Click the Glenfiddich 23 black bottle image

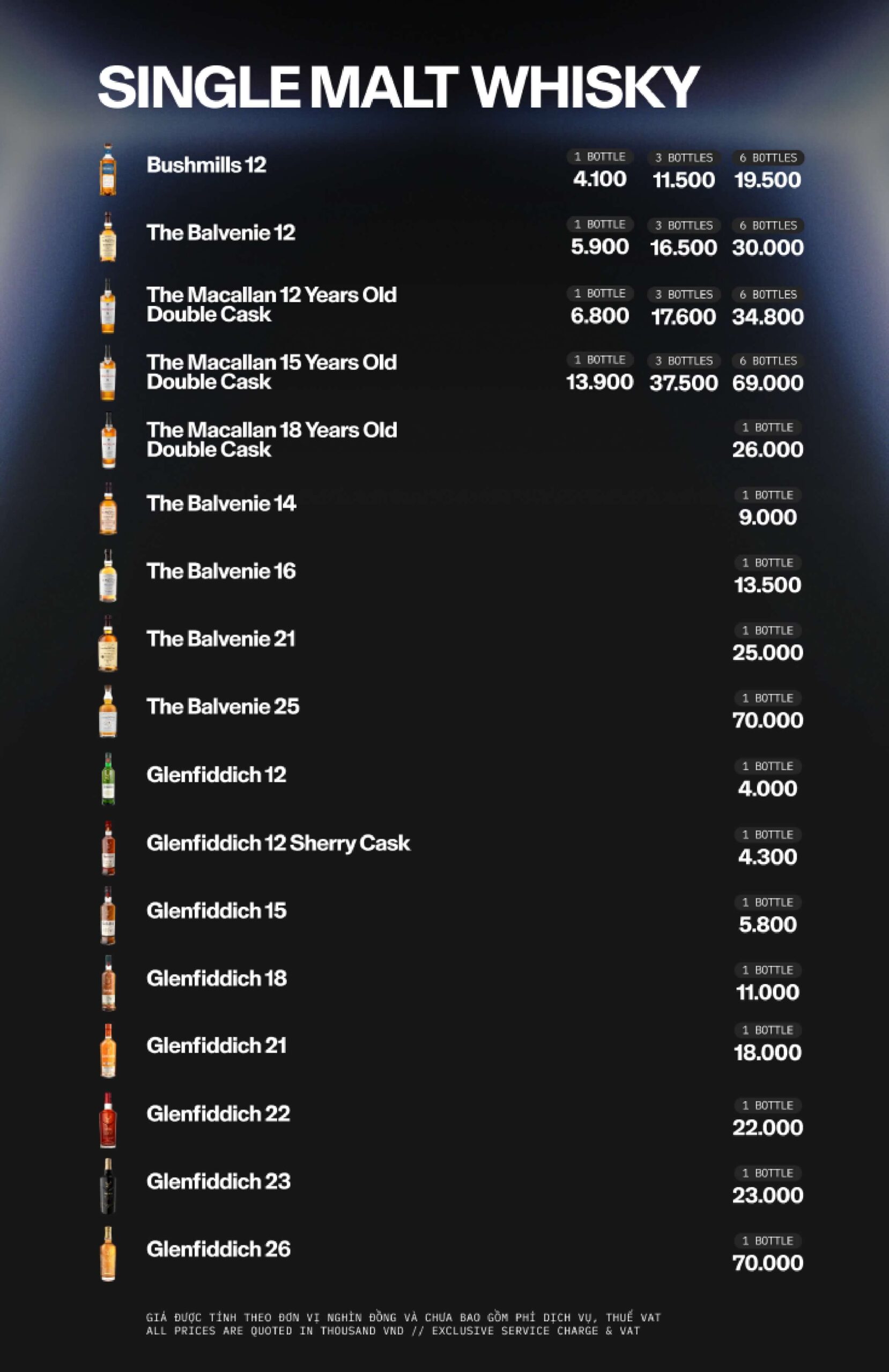108,1186
